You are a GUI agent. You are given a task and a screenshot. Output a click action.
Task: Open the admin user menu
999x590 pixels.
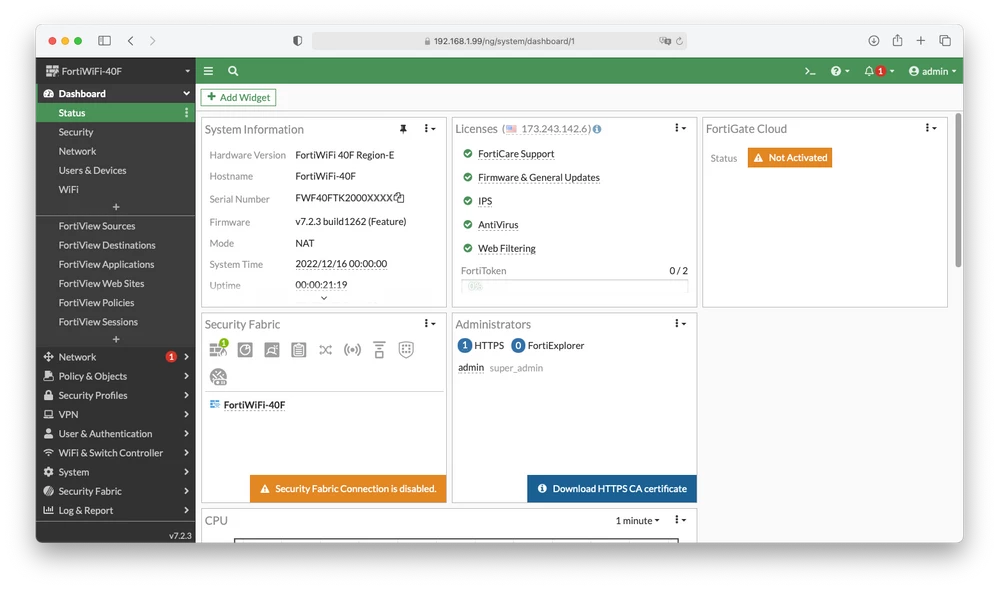click(932, 71)
